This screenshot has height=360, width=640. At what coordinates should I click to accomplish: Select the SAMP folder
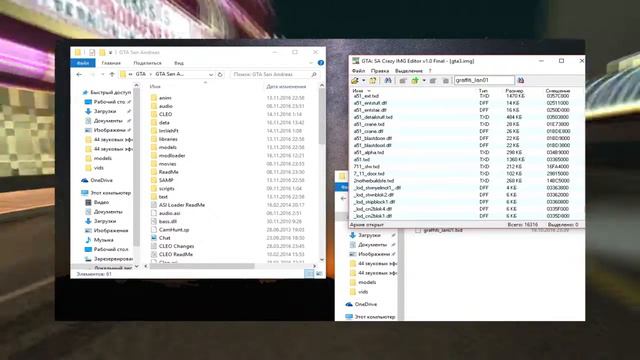166,180
